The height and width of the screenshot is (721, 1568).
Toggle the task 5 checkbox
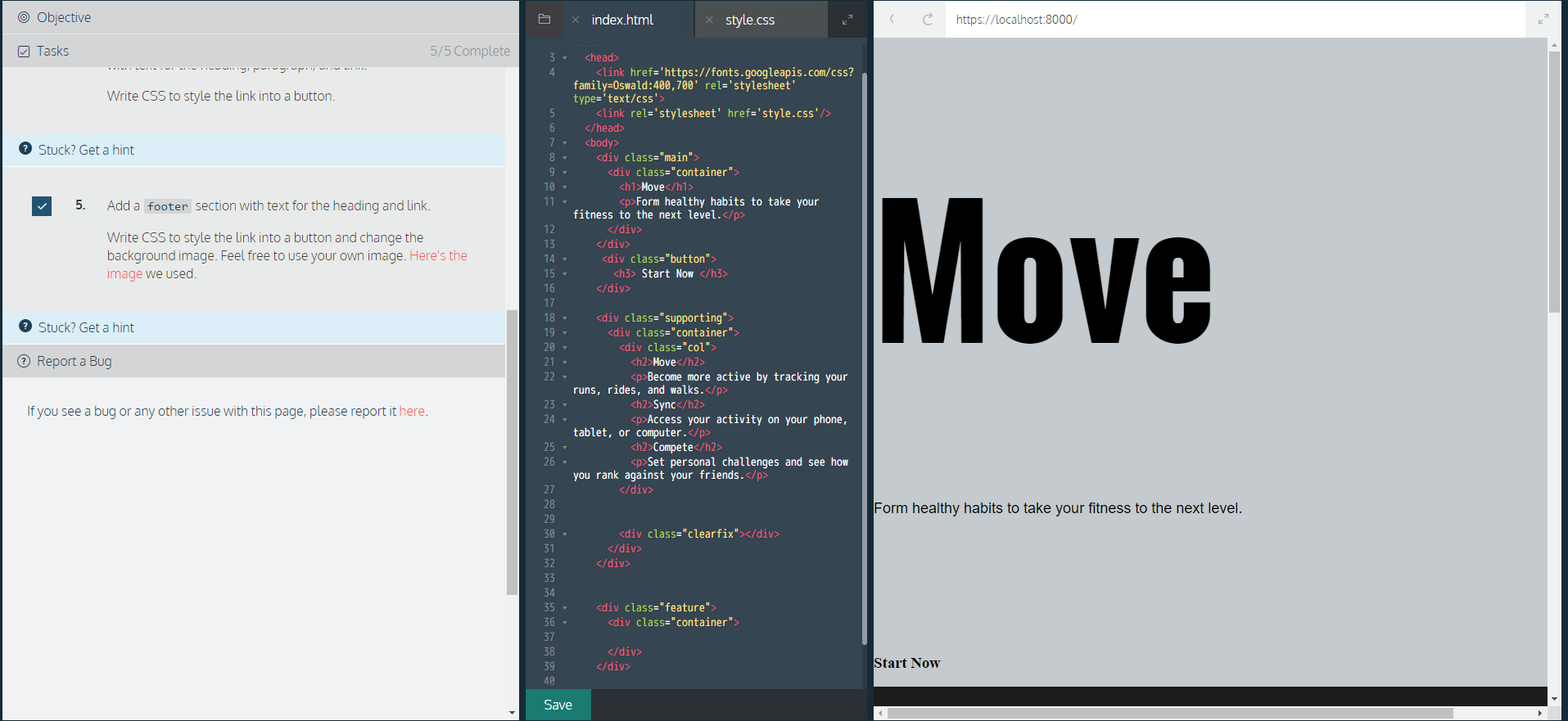coord(42,206)
